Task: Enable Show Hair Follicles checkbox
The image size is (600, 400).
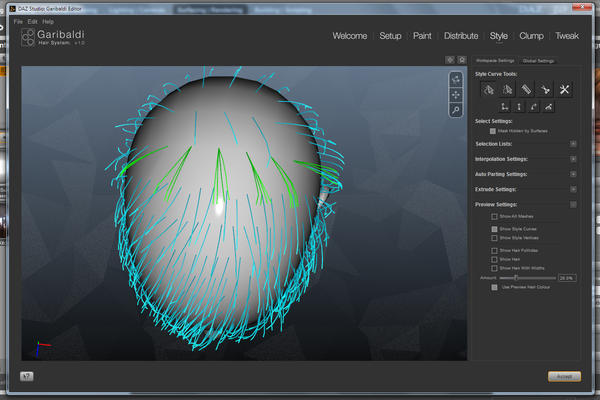Action: 494,251
